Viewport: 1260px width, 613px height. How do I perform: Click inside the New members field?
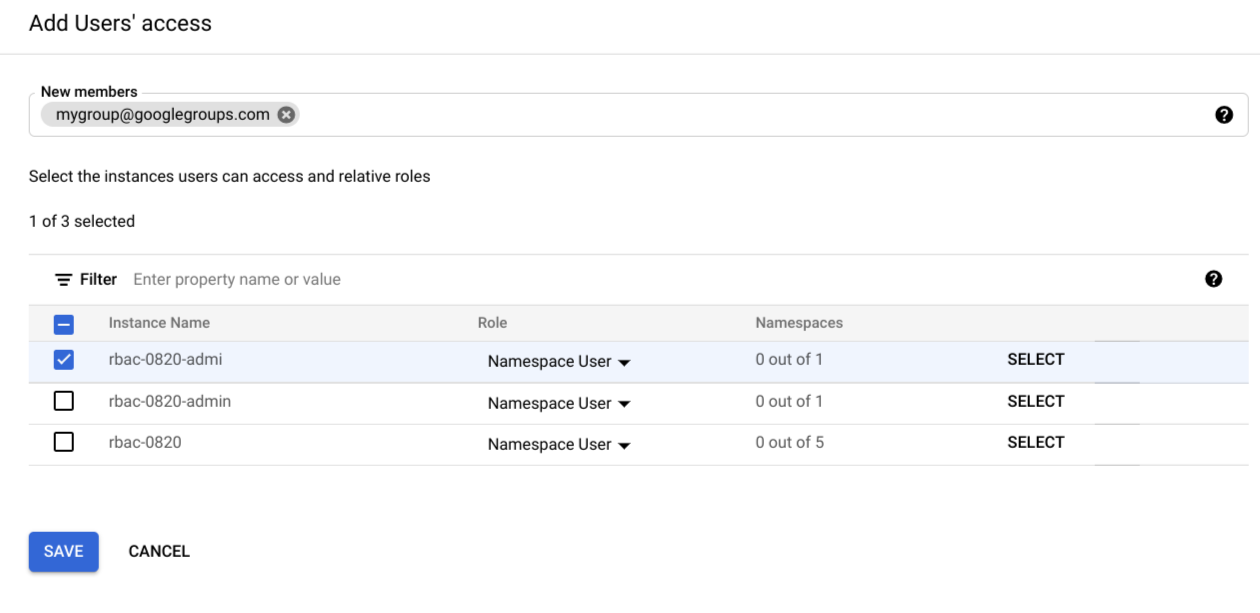(600, 114)
